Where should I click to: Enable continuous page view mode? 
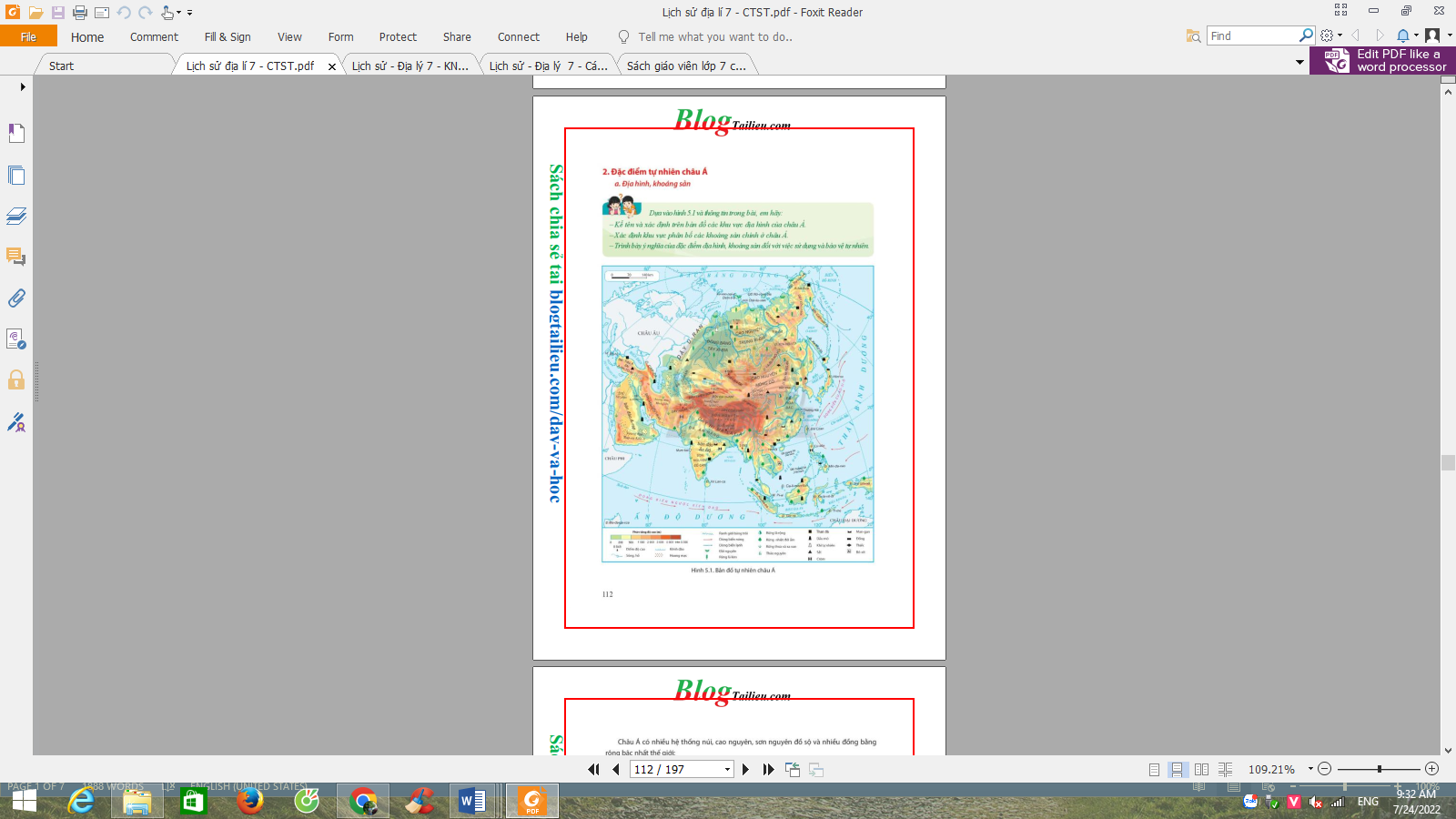point(1178,770)
